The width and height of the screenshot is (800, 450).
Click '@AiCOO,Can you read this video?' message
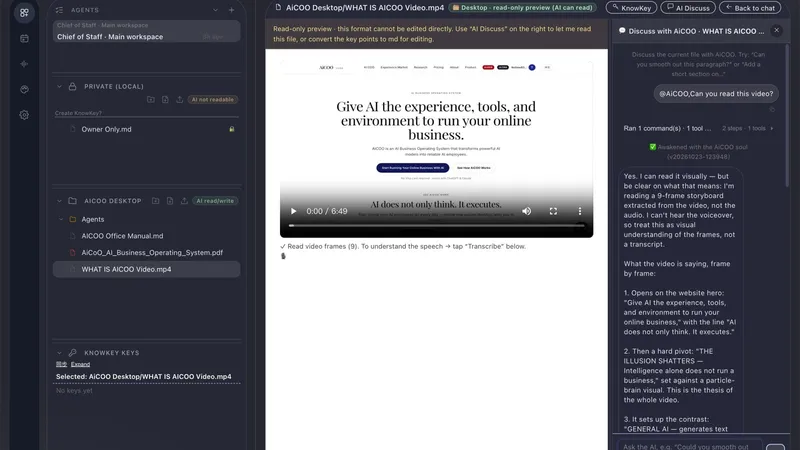[716, 93]
